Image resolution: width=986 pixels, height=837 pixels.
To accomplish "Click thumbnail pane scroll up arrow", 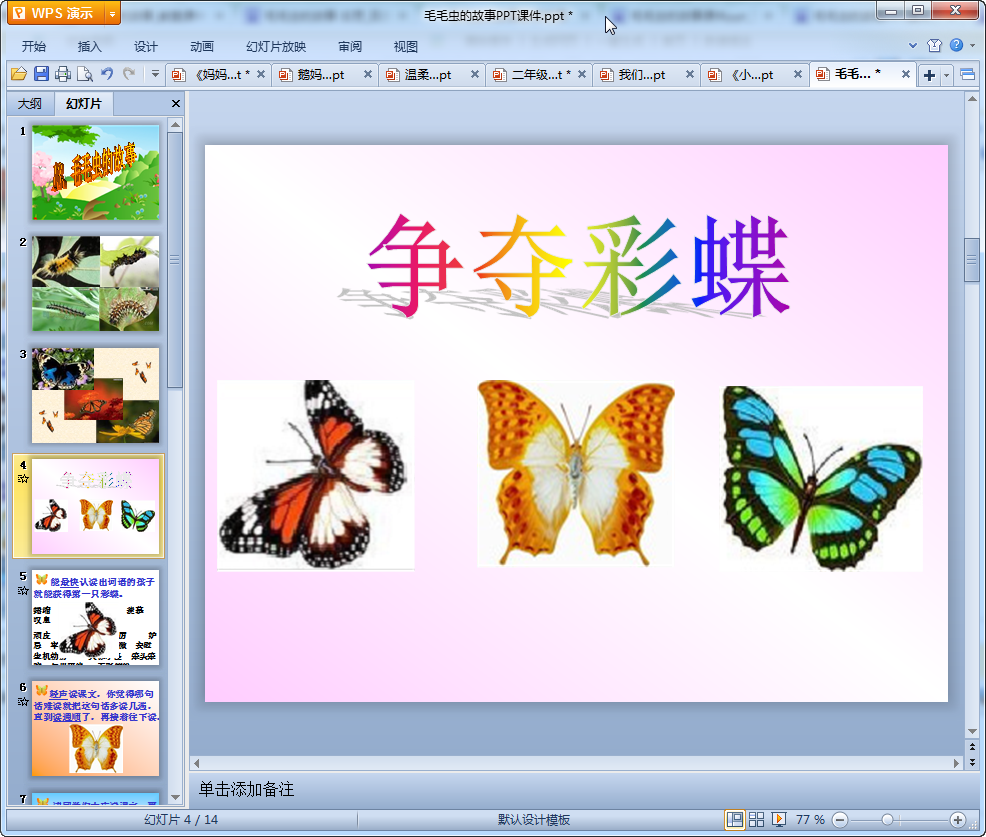I will point(176,125).
